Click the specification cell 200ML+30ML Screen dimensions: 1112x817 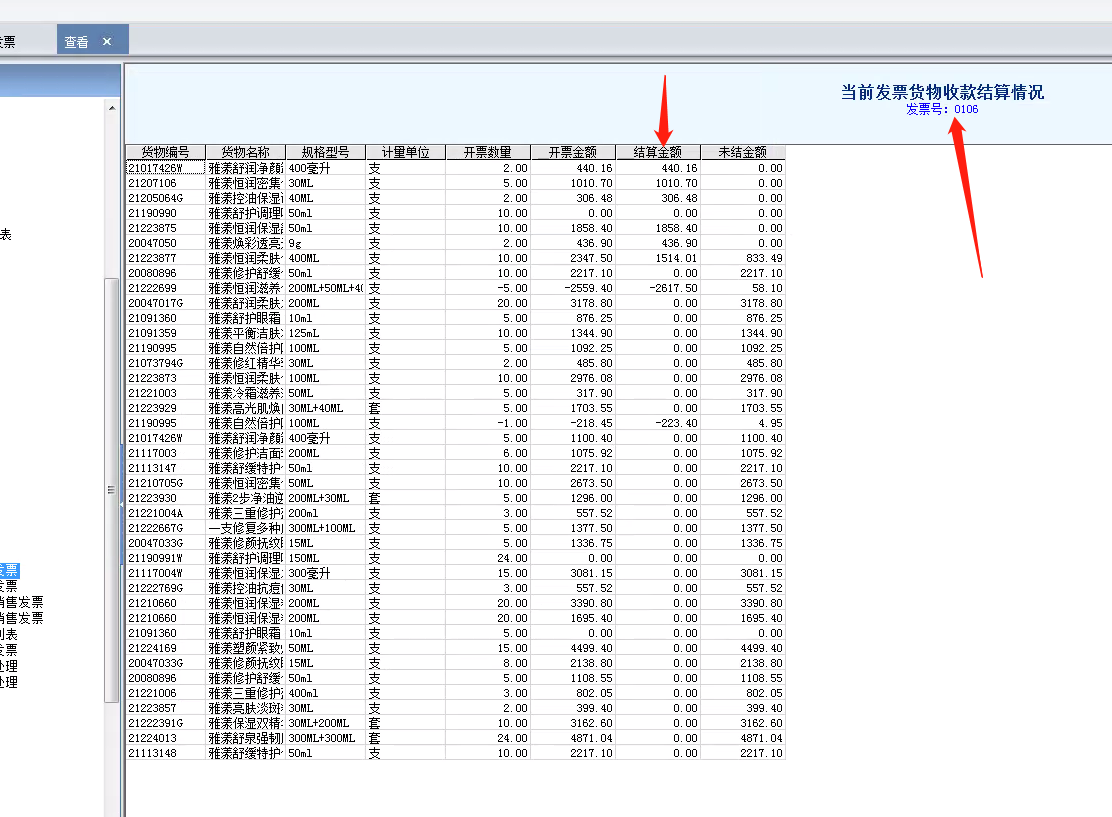(326, 498)
